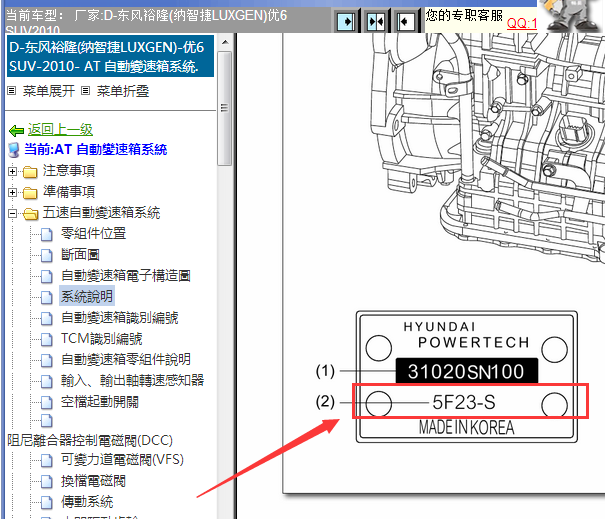Open the 輸入、輸出軸轉速感知器 page
Screen dimensions: 605x519
tap(132, 380)
